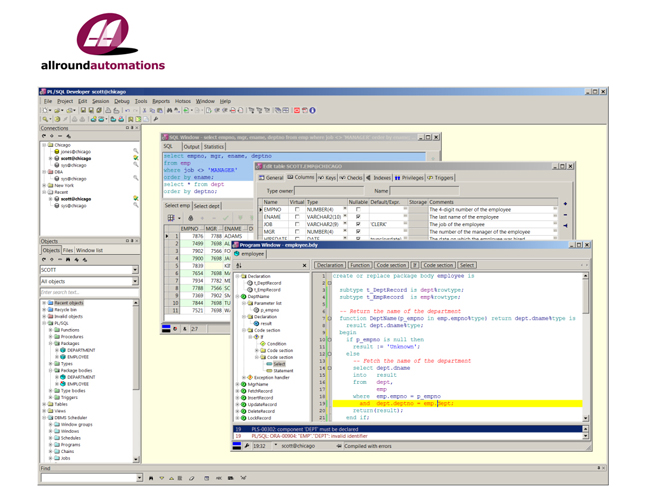Image resolution: width=650 pixels, height=493 pixels.
Task: Click the Function breadcrumb button
Action: pyautogui.click(x=359, y=265)
